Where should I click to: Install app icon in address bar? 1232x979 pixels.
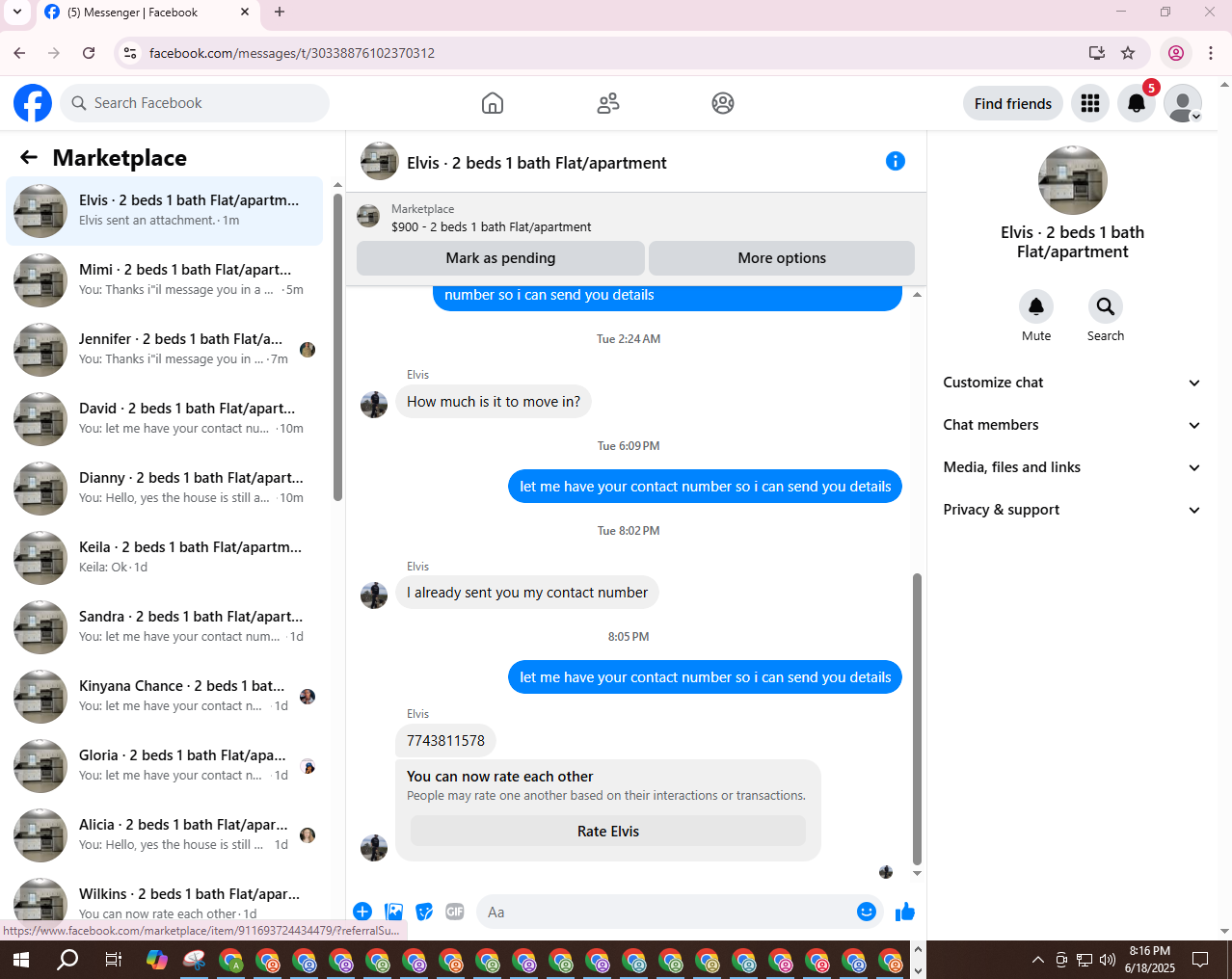point(1097,53)
